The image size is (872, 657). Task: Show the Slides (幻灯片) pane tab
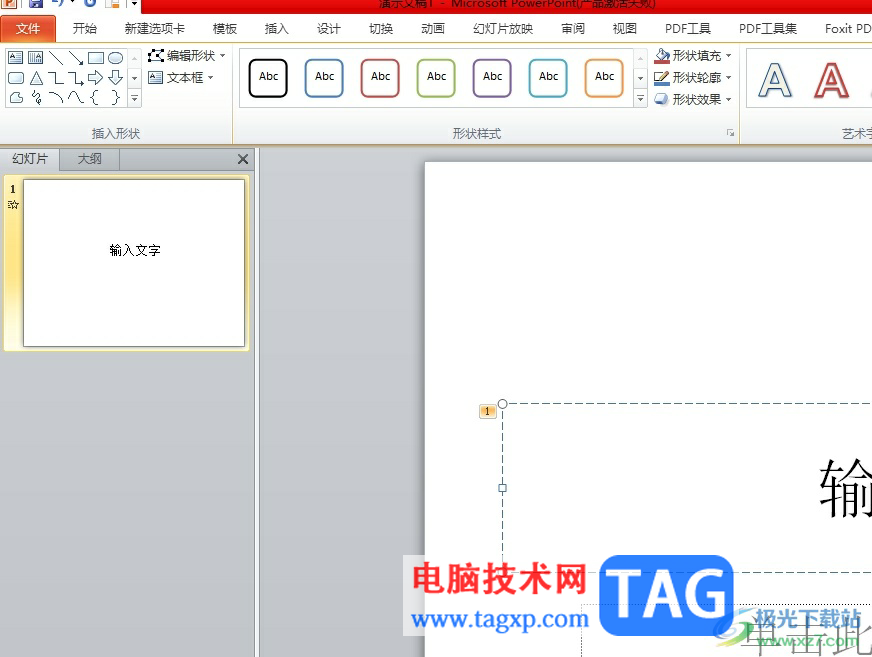[30, 159]
